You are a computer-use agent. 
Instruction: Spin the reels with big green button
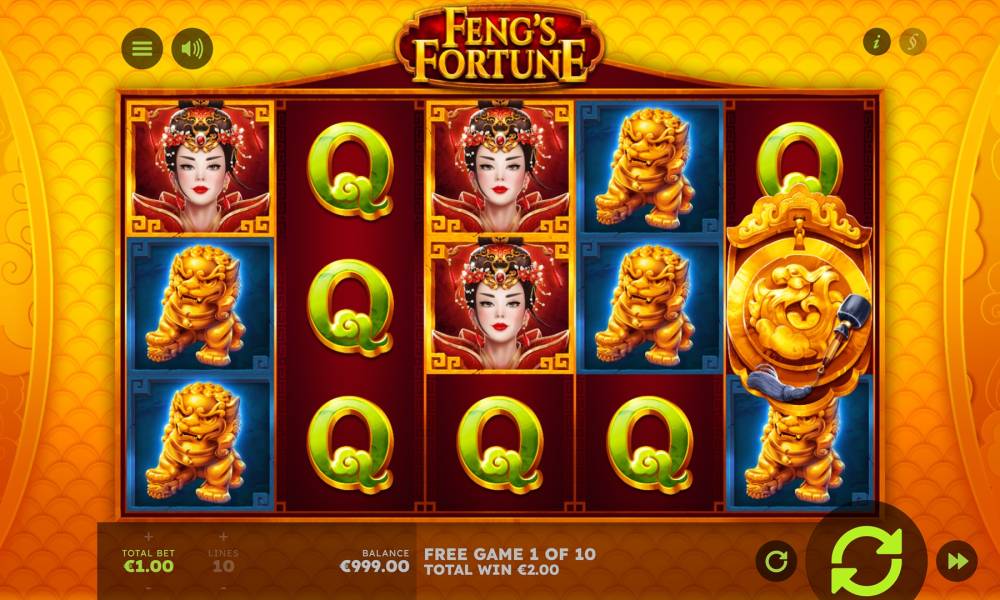(x=866, y=561)
